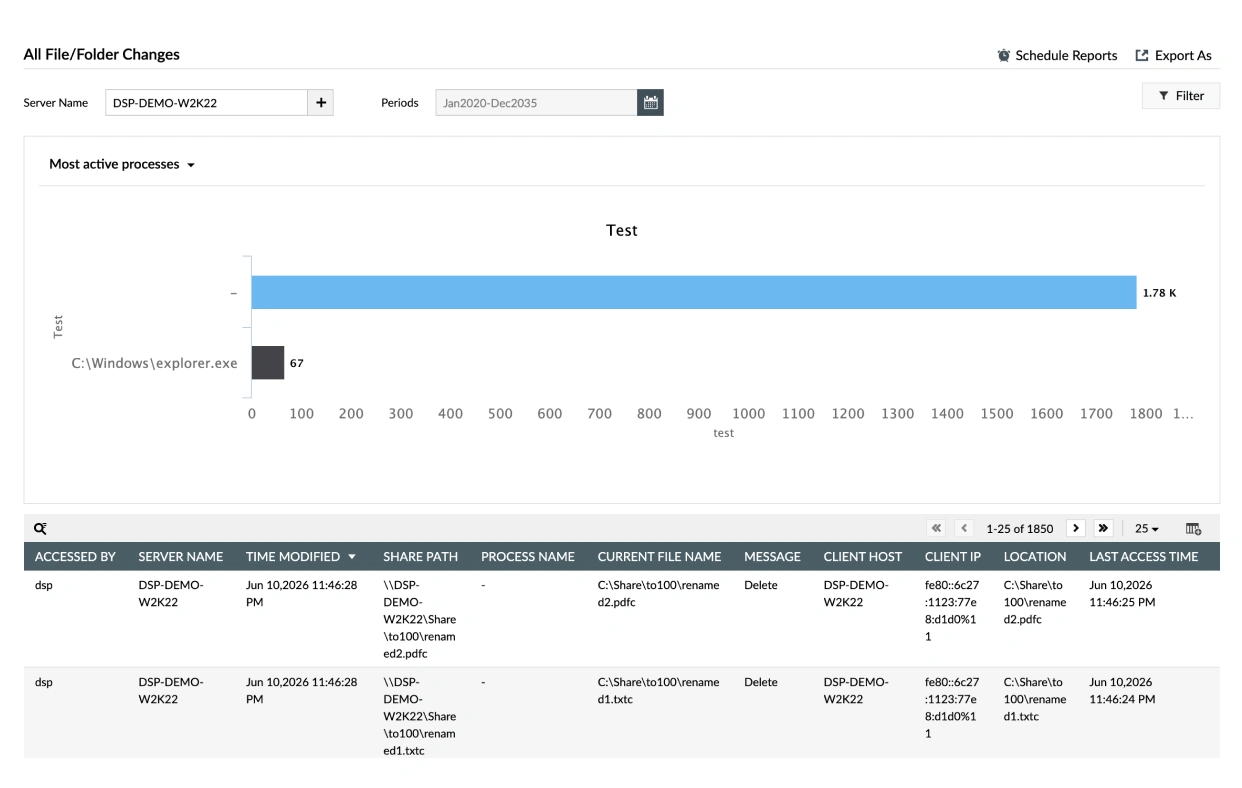Viewport: 1242px width, 788px height.
Task: Sort by CURRENT FILE NAME column
Action: click(659, 557)
